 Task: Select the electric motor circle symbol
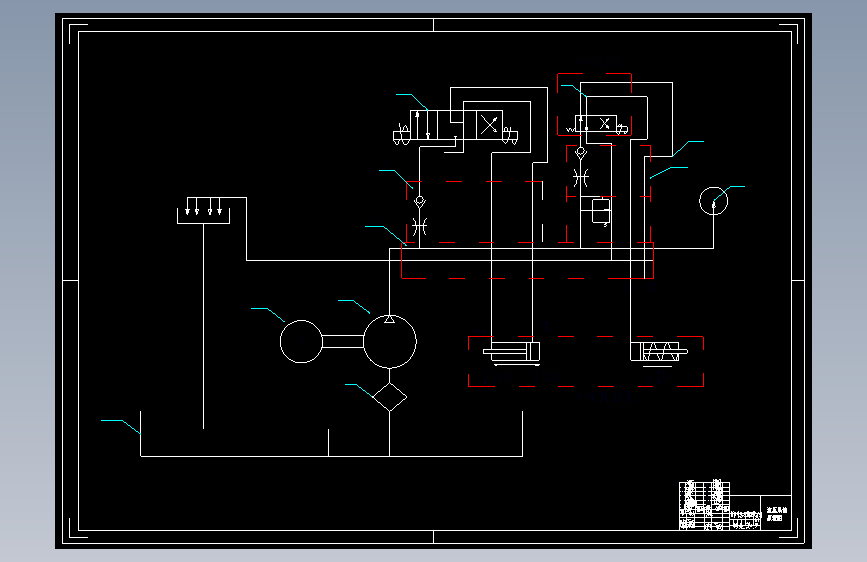click(x=301, y=341)
